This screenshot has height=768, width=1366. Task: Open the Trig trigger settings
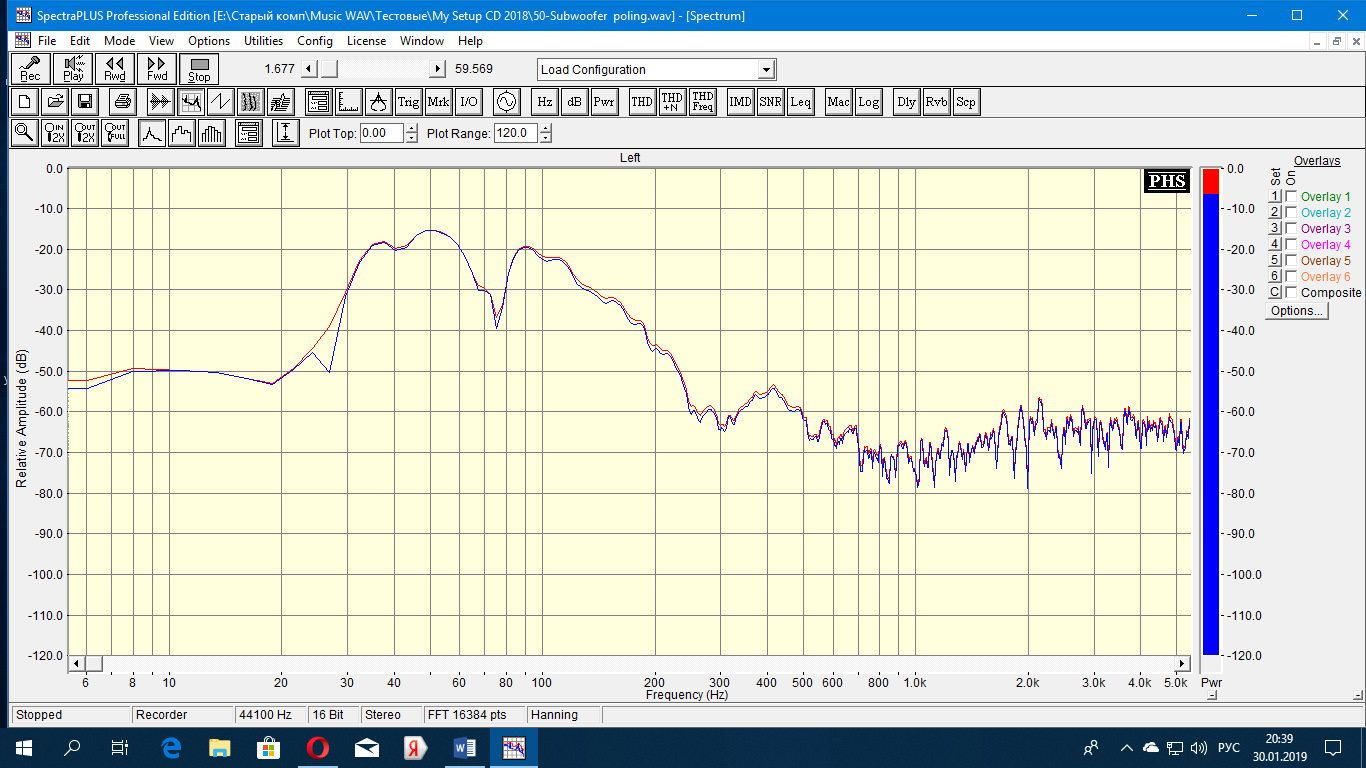[408, 101]
